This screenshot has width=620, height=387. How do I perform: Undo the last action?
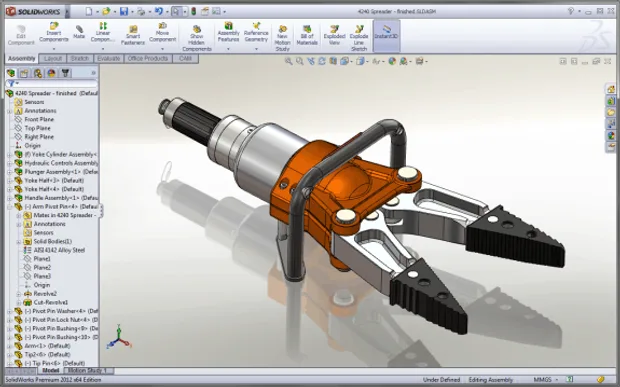(159, 11)
